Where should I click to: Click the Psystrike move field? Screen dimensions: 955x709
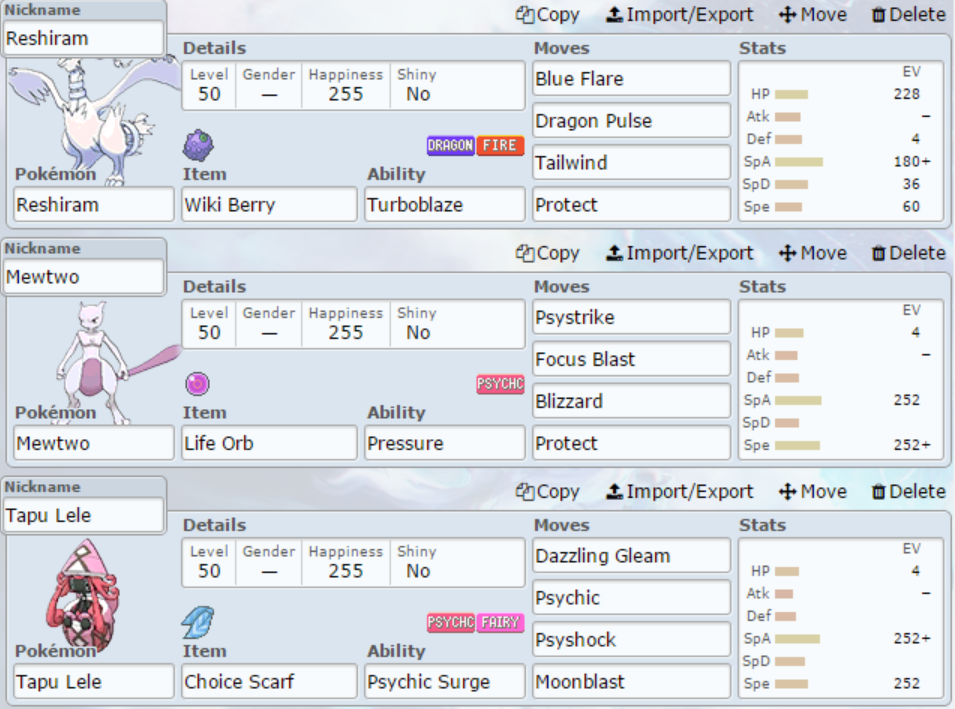[632, 317]
